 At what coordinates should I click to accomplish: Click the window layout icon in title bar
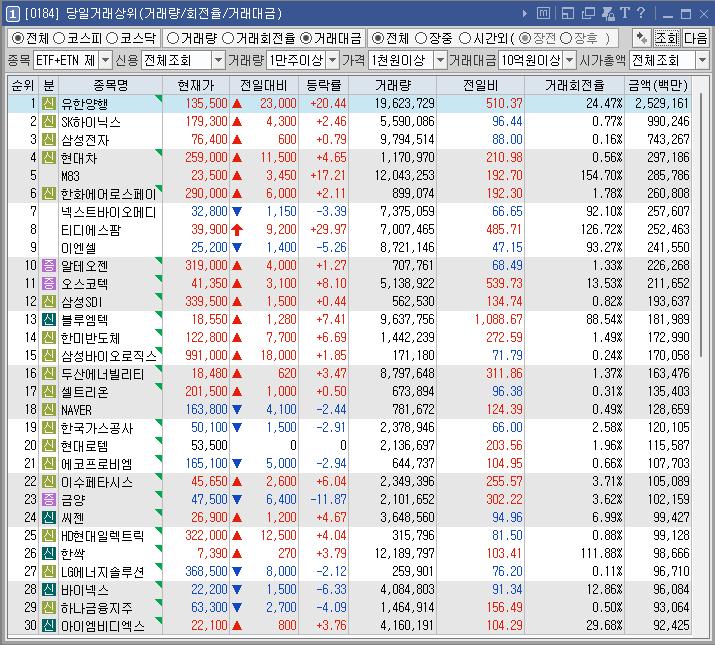pos(568,14)
